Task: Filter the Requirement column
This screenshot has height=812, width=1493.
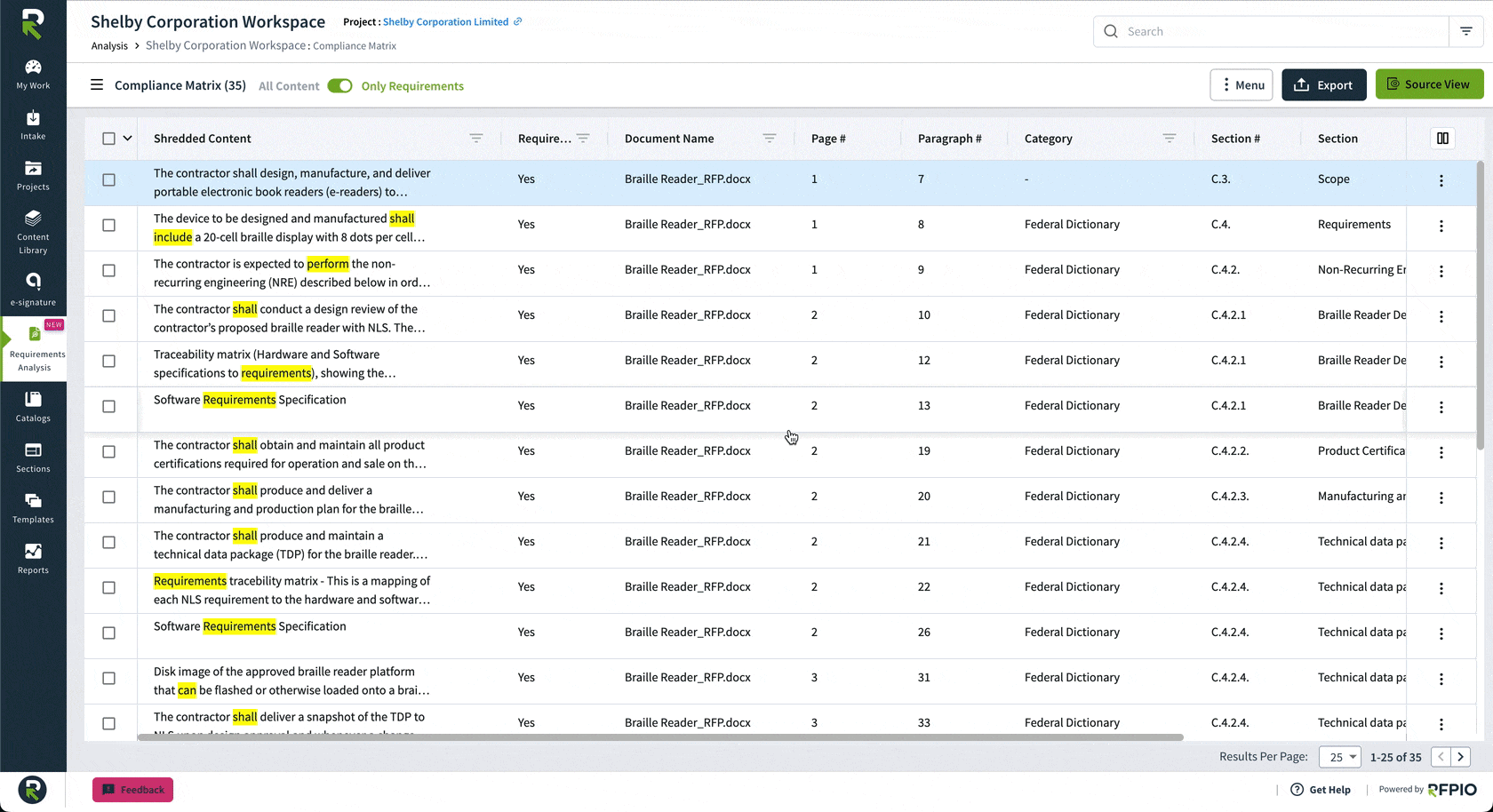Action: click(x=583, y=138)
